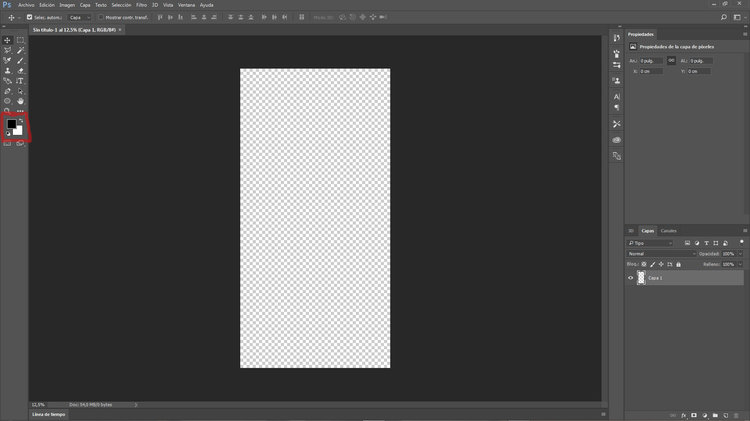Select the Brush tool
Image resolution: width=750 pixels, height=421 pixels.
[20, 61]
